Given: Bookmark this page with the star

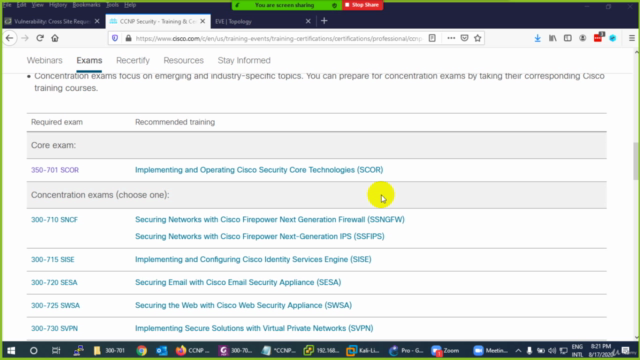Looking at the screenshot, I should (x=478, y=38).
